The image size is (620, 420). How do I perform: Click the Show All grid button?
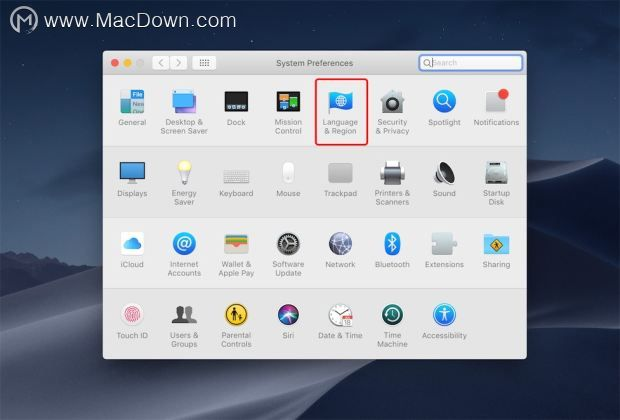click(204, 63)
